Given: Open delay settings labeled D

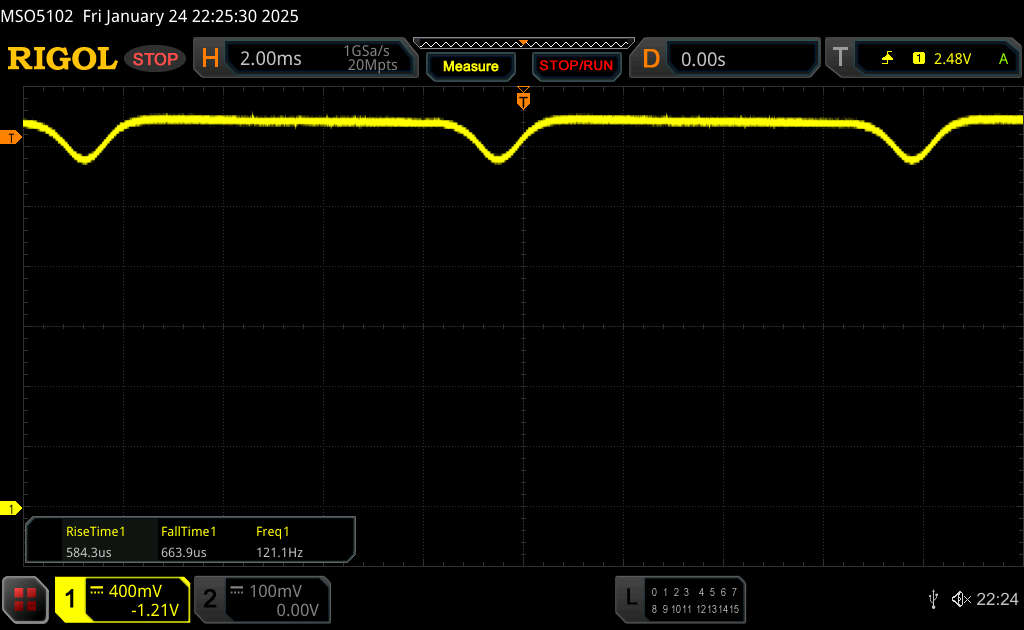Looking at the screenshot, I should tap(650, 59).
